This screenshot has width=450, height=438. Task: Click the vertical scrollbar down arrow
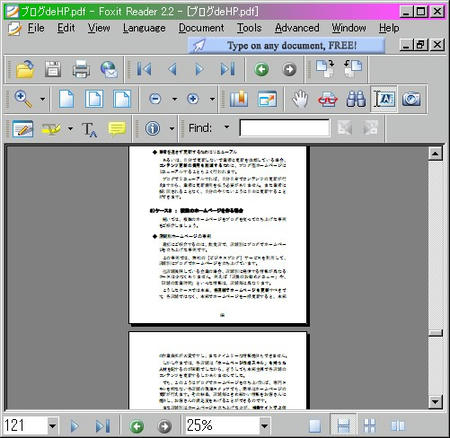(435, 401)
